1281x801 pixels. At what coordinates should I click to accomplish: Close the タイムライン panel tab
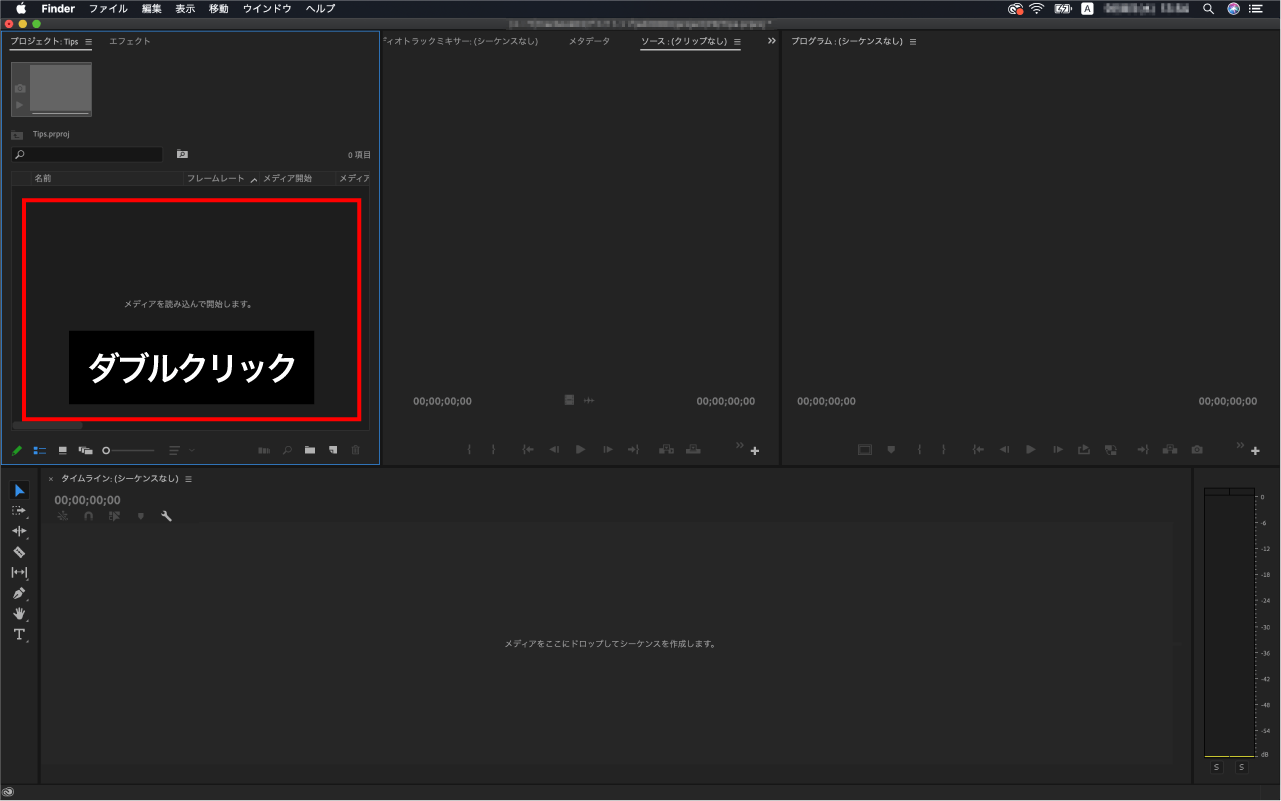click(x=51, y=479)
